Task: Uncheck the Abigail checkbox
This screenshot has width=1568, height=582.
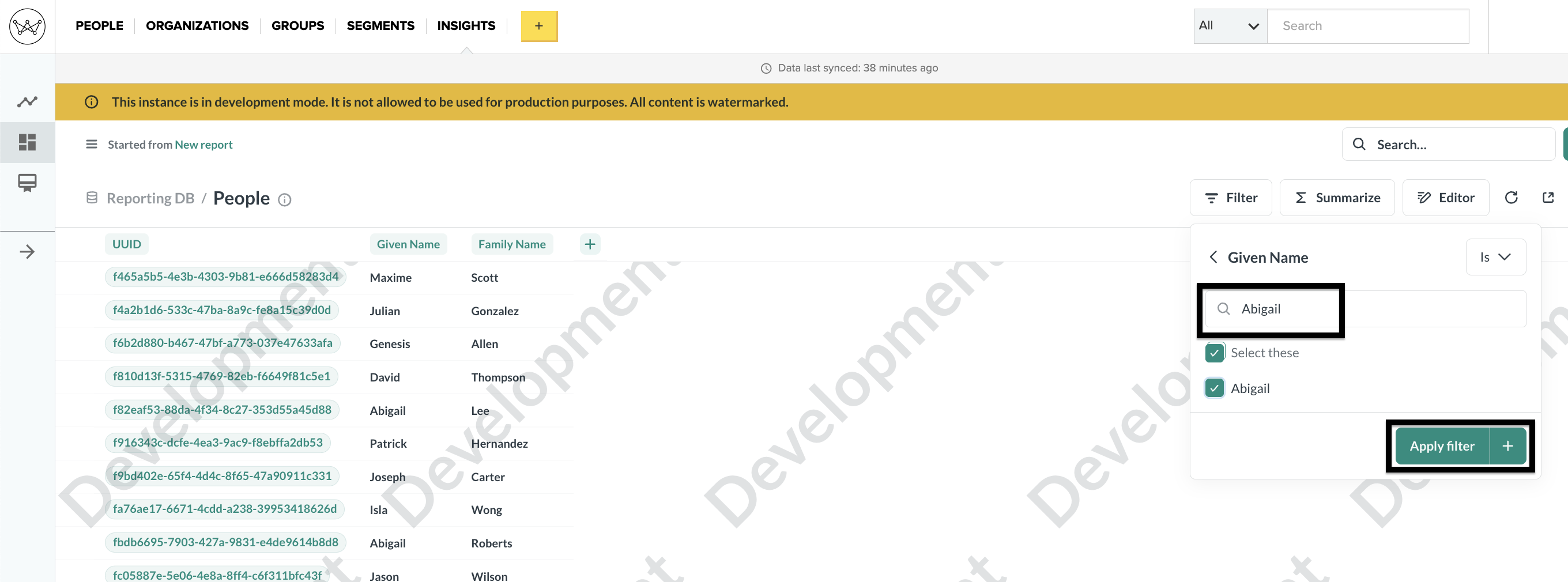Action: tap(1215, 388)
